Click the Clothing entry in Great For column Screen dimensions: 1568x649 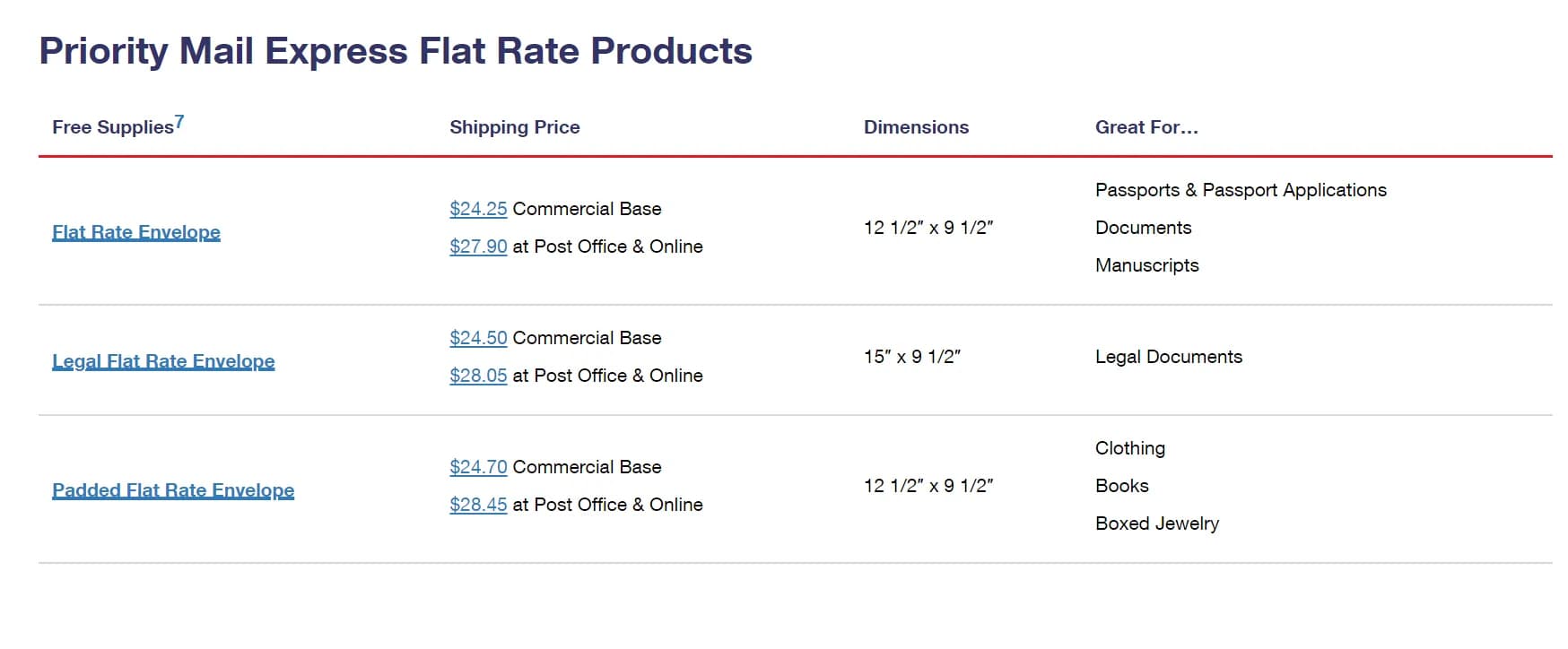coord(1129,447)
